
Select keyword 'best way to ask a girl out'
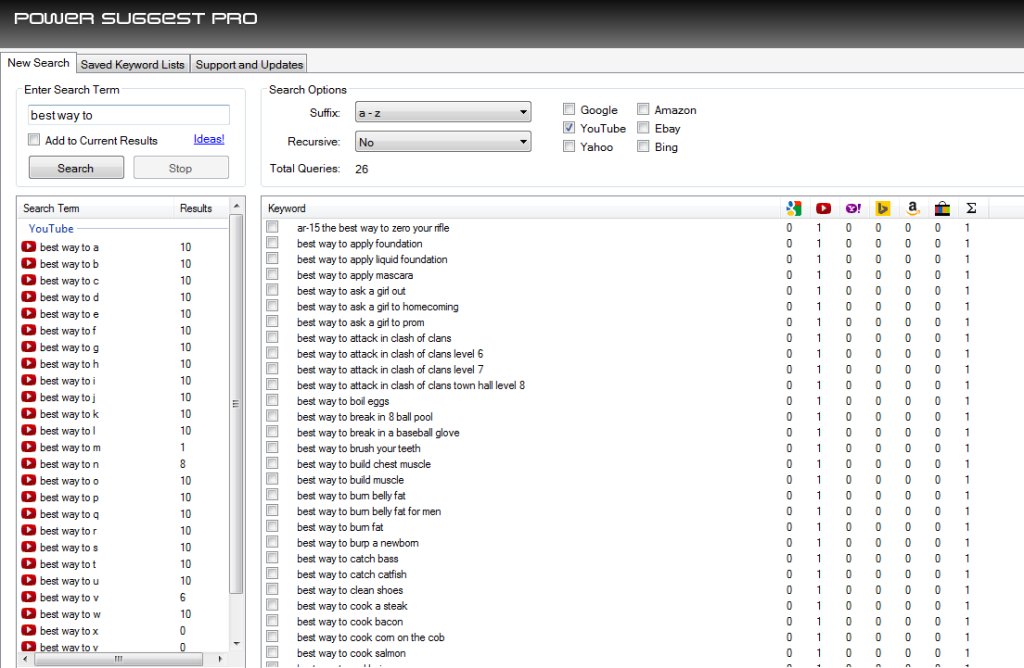click(351, 291)
